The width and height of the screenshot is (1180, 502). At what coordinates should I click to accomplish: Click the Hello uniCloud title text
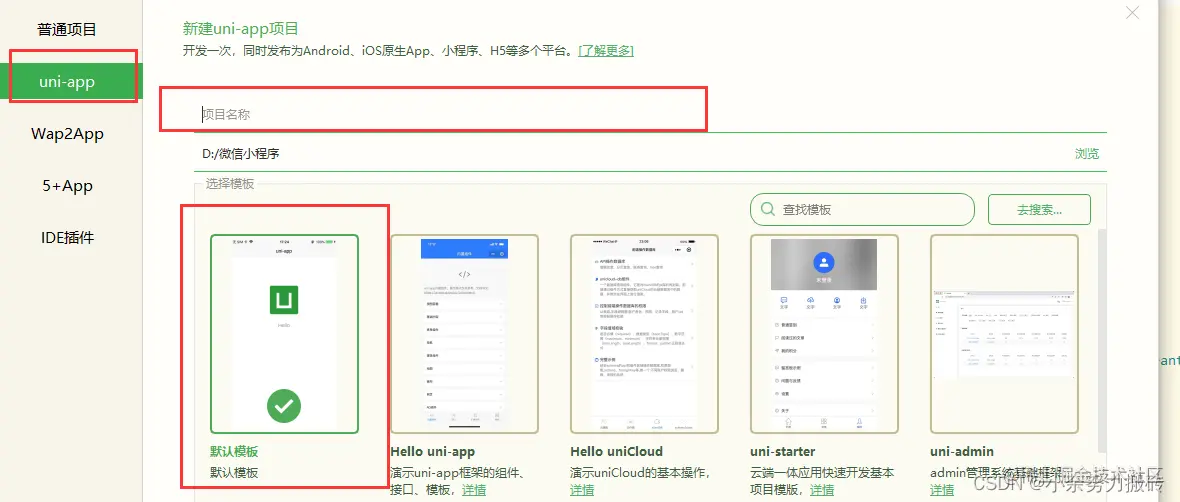point(616,452)
